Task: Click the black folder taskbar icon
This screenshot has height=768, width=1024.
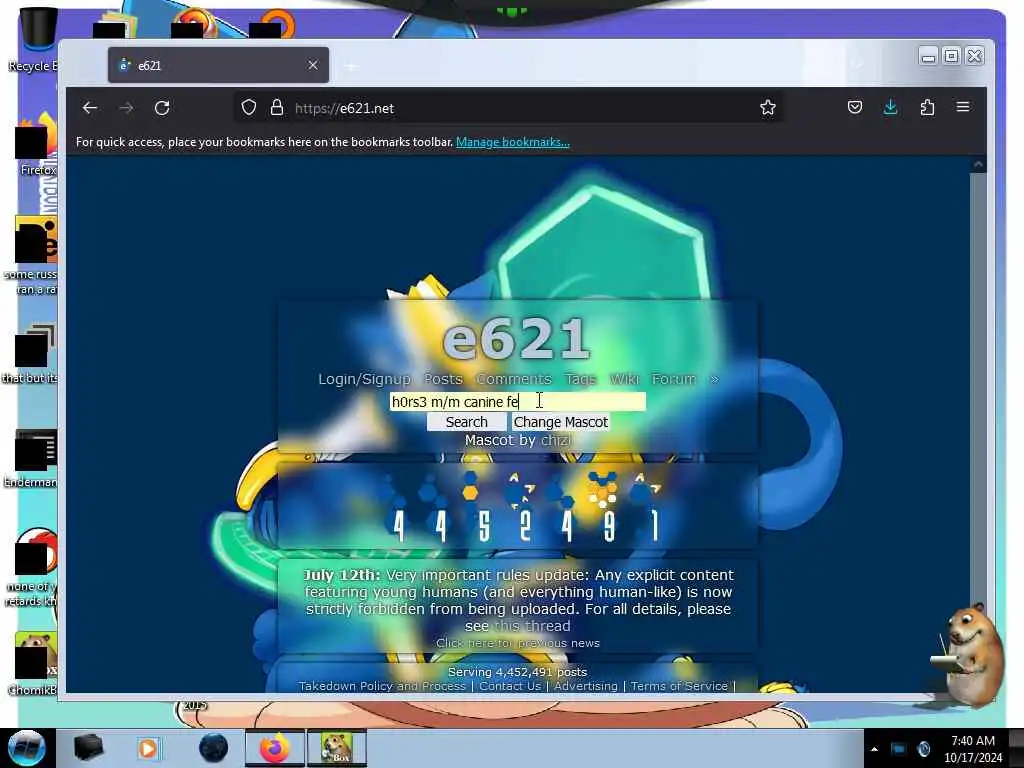Action: coord(88,748)
